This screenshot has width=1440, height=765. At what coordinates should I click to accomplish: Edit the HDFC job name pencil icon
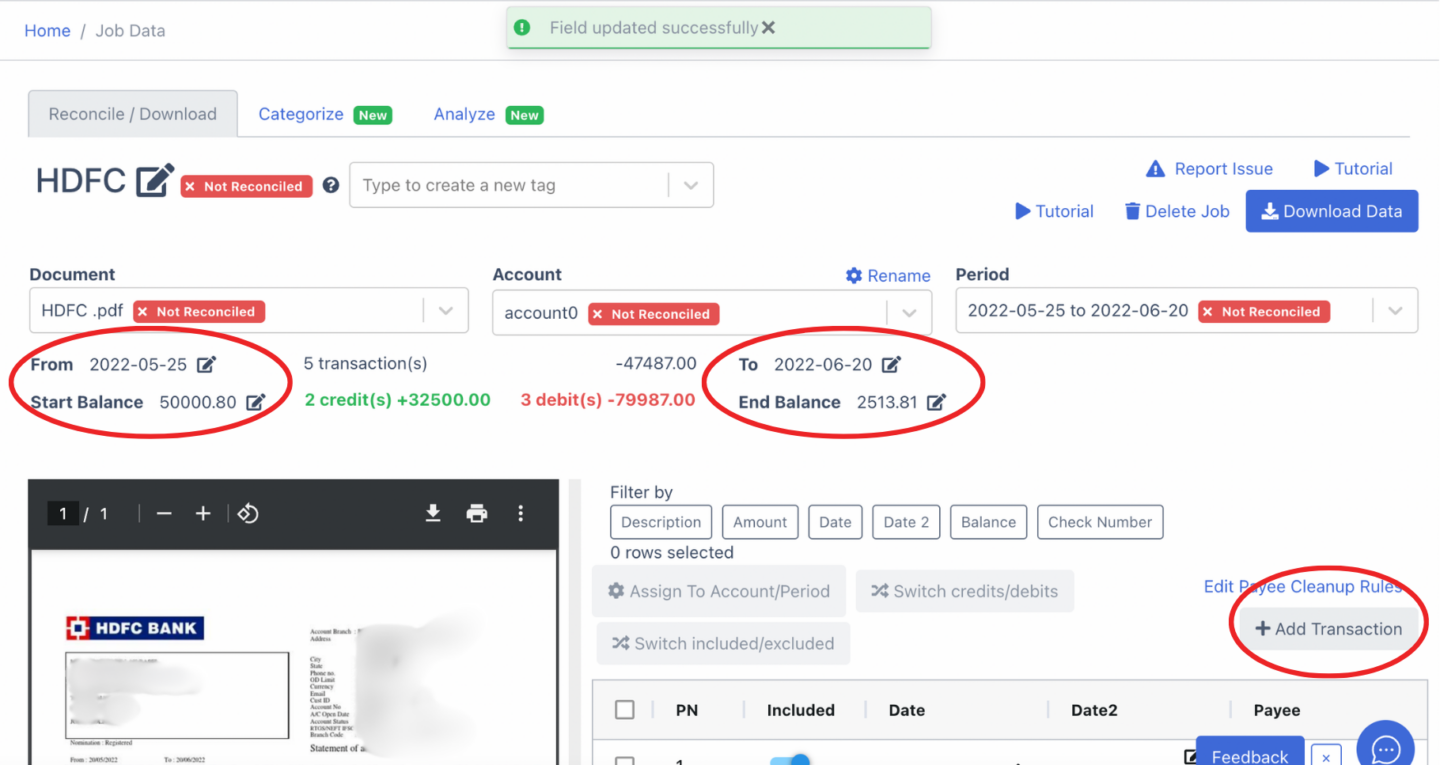click(155, 181)
